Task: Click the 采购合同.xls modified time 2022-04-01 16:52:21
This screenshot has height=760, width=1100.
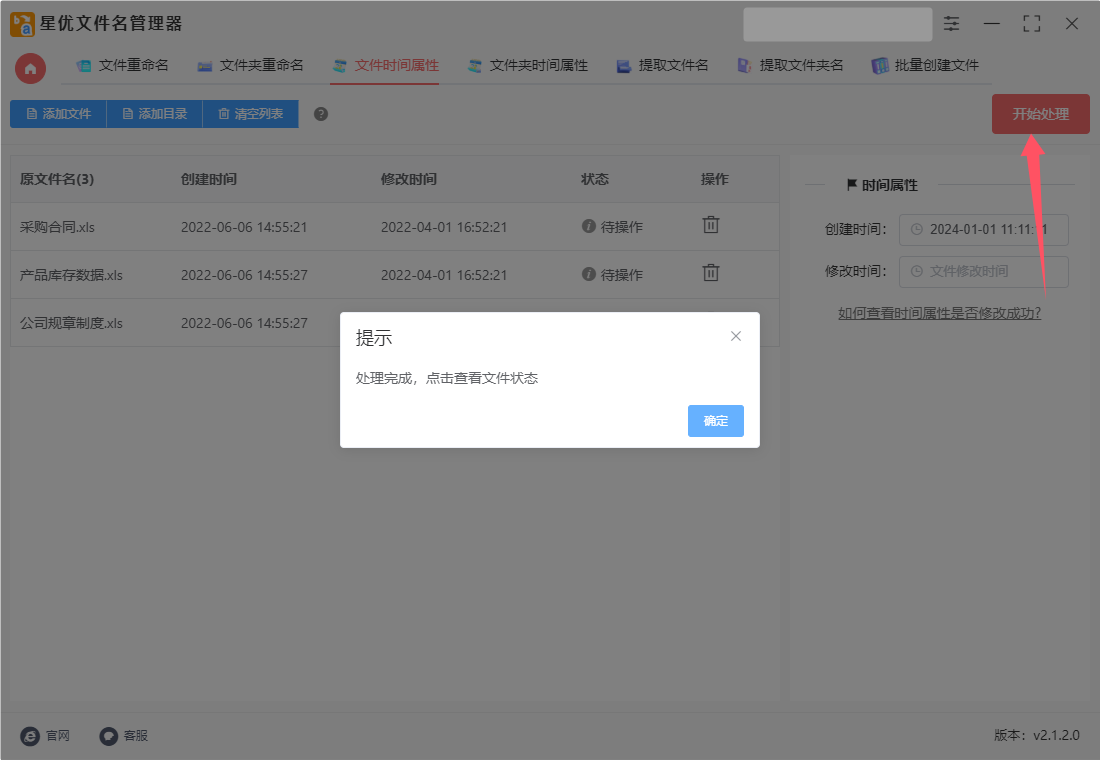Action: pyautogui.click(x=443, y=227)
